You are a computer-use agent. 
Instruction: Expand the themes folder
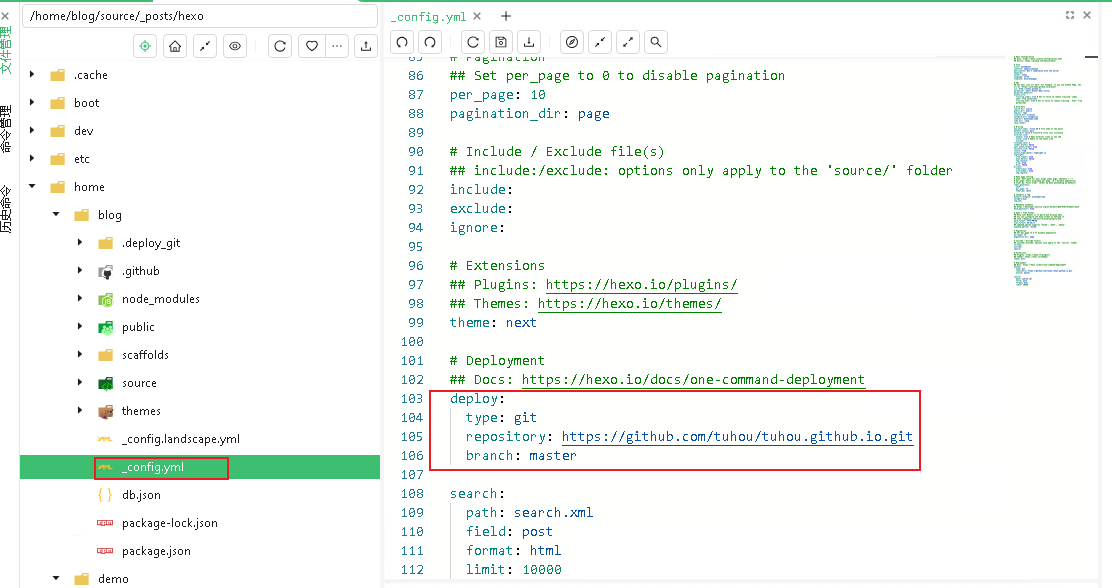click(81, 411)
